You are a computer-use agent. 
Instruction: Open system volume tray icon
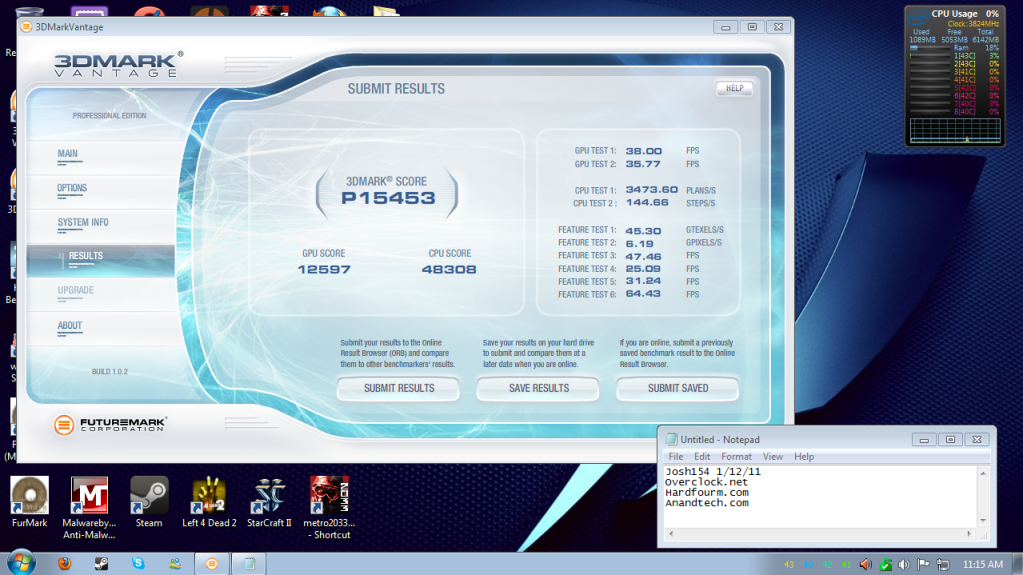pos(904,564)
